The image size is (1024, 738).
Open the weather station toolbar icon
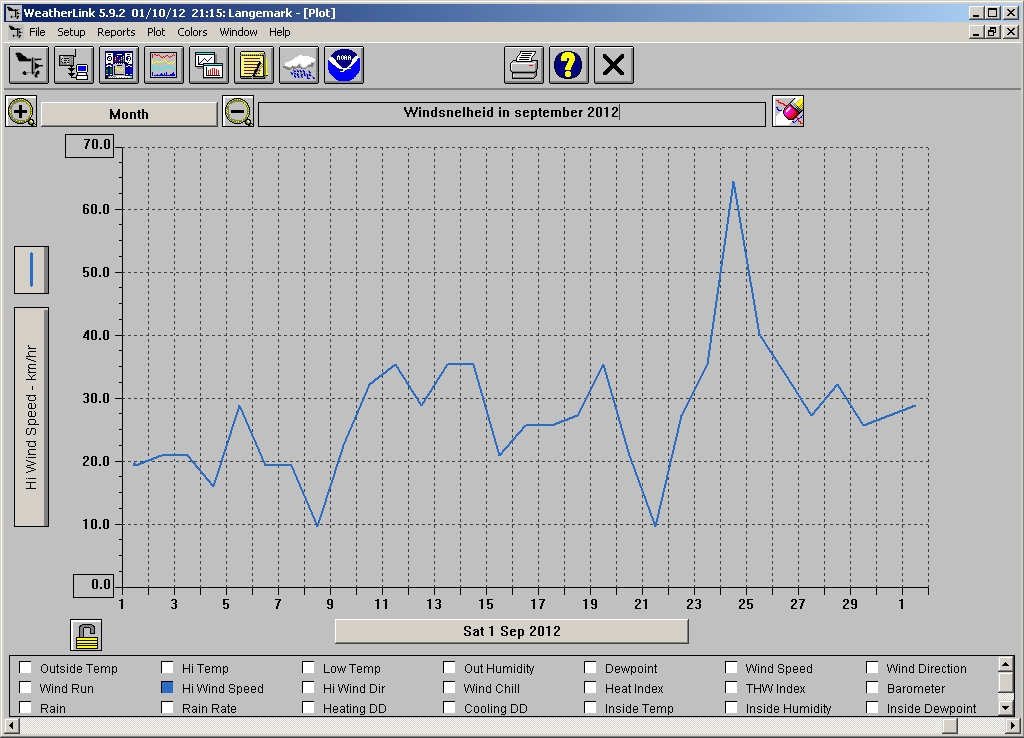pos(29,65)
